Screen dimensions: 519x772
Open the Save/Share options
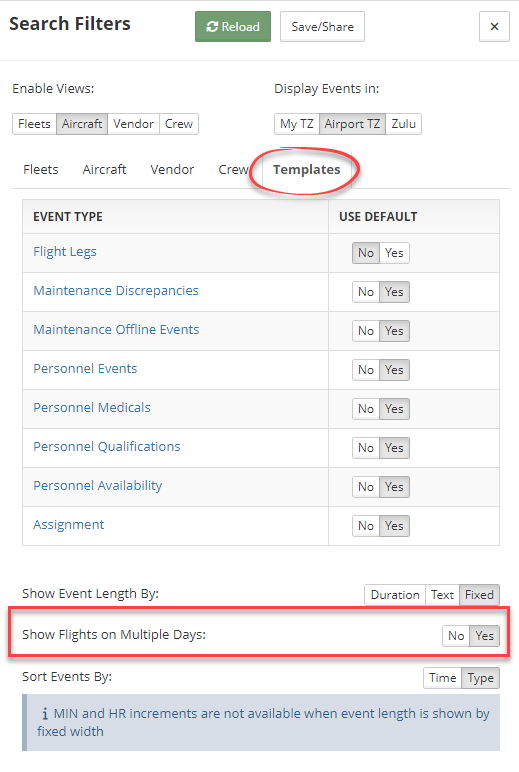(323, 27)
